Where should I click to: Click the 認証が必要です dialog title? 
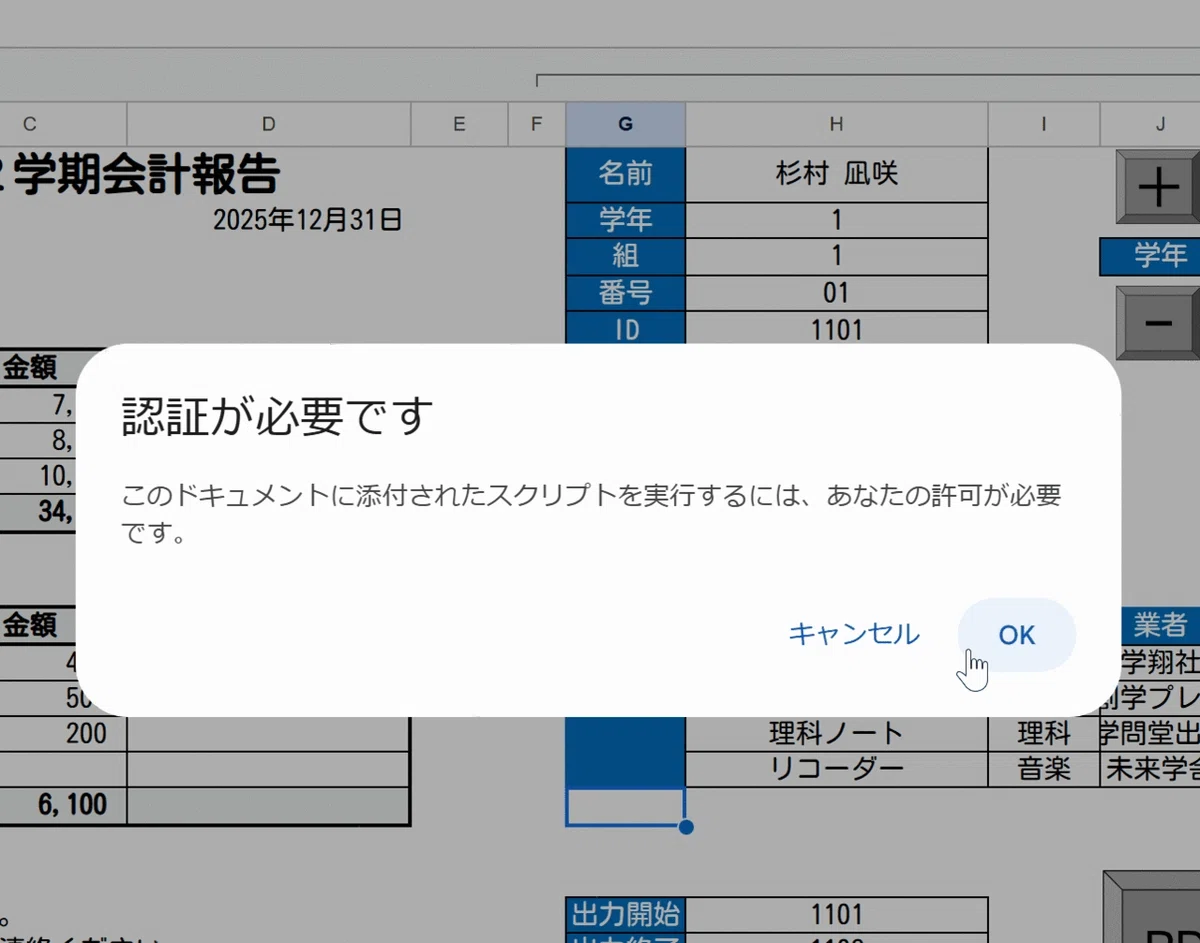[278, 415]
